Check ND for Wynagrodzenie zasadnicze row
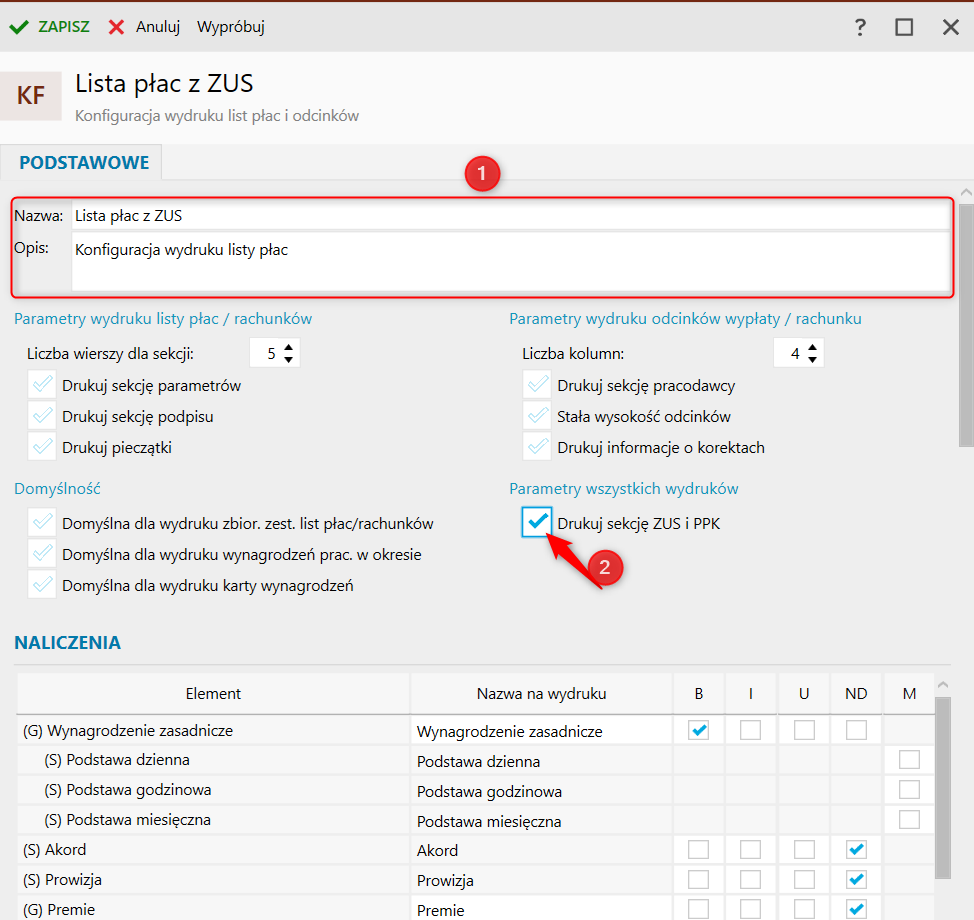 coord(856,730)
